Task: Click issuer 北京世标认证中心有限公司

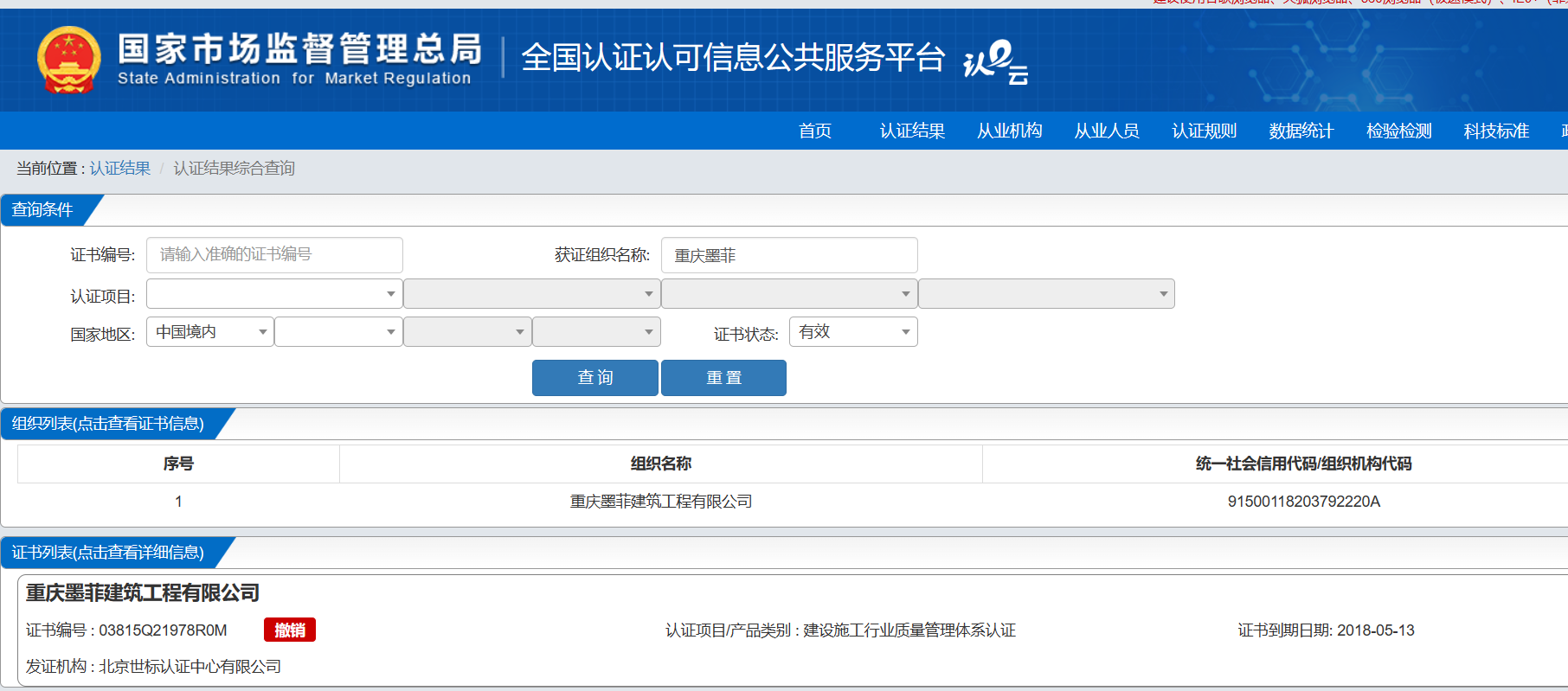Action: click(x=190, y=667)
